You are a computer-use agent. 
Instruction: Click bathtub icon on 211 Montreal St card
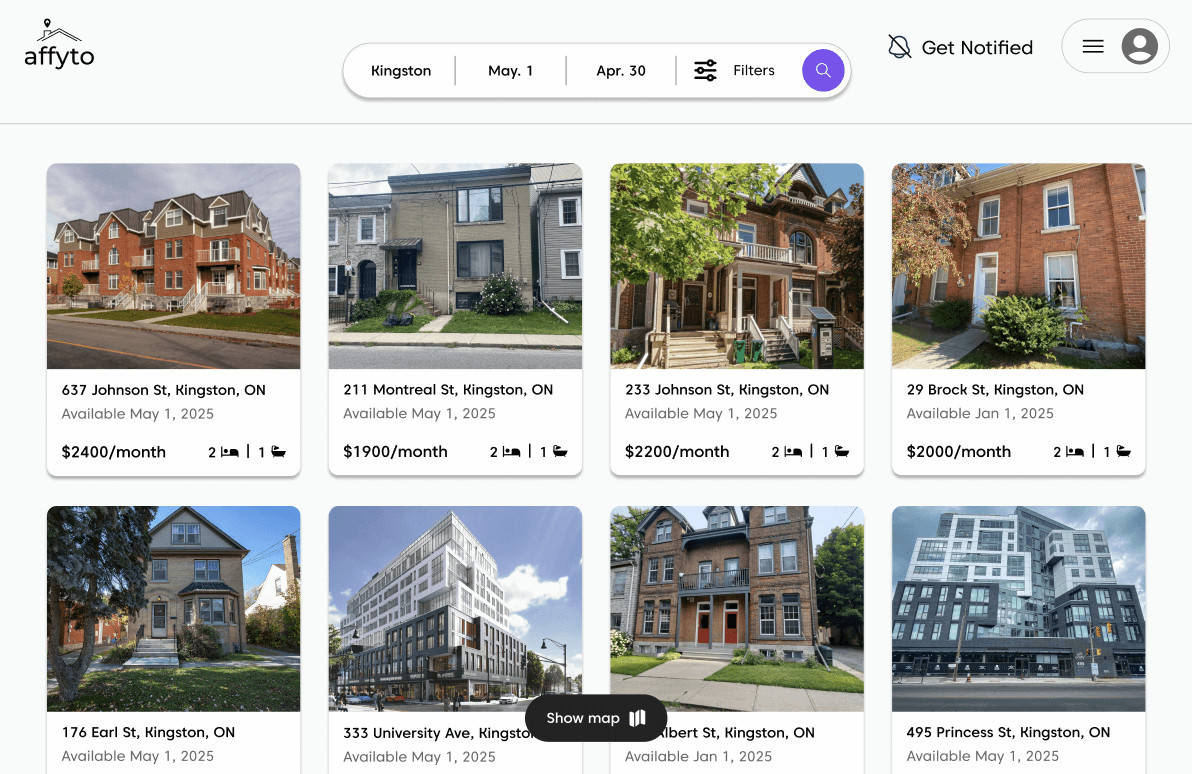click(x=560, y=452)
